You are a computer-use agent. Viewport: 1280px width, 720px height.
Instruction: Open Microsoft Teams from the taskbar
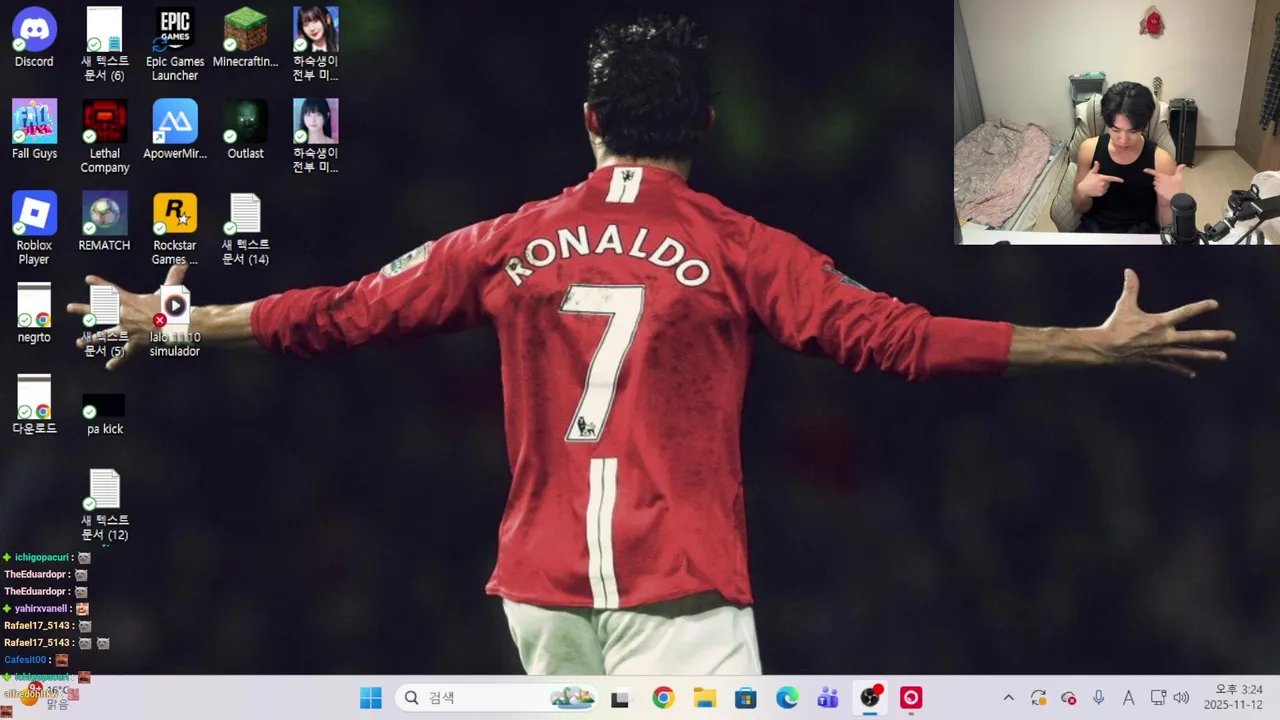point(828,698)
